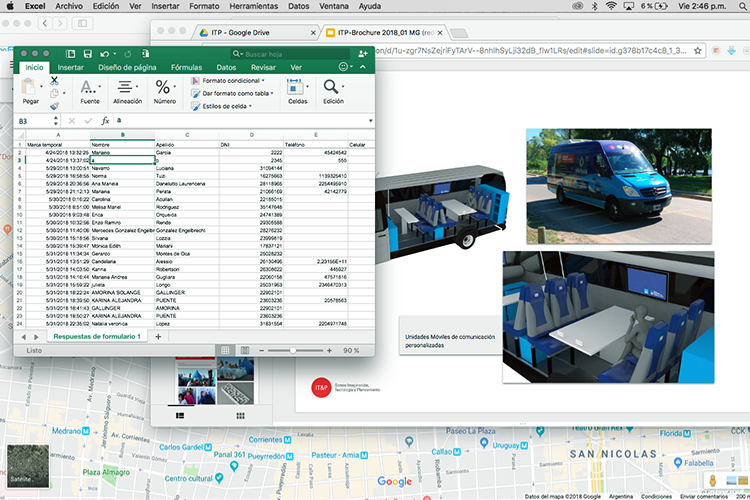Click the format painter brush icon
Viewport: 750px width, 500px height.
(55, 106)
